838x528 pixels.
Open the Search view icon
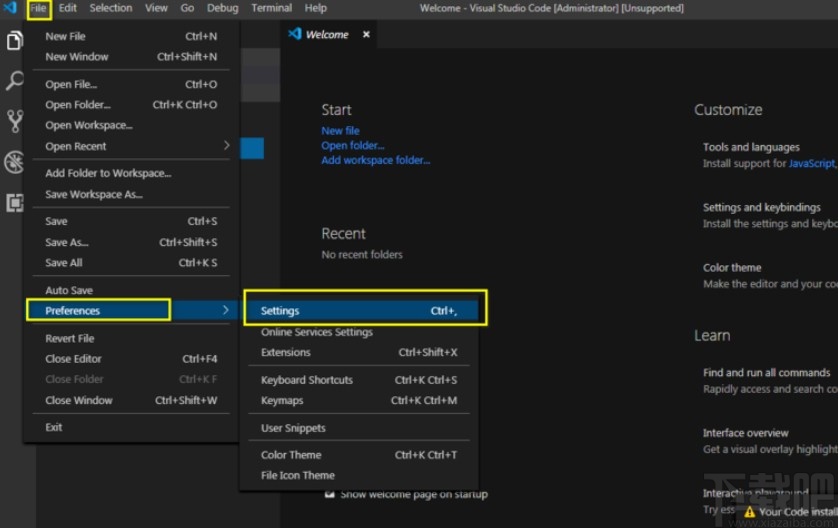pyautogui.click(x=15, y=81)
